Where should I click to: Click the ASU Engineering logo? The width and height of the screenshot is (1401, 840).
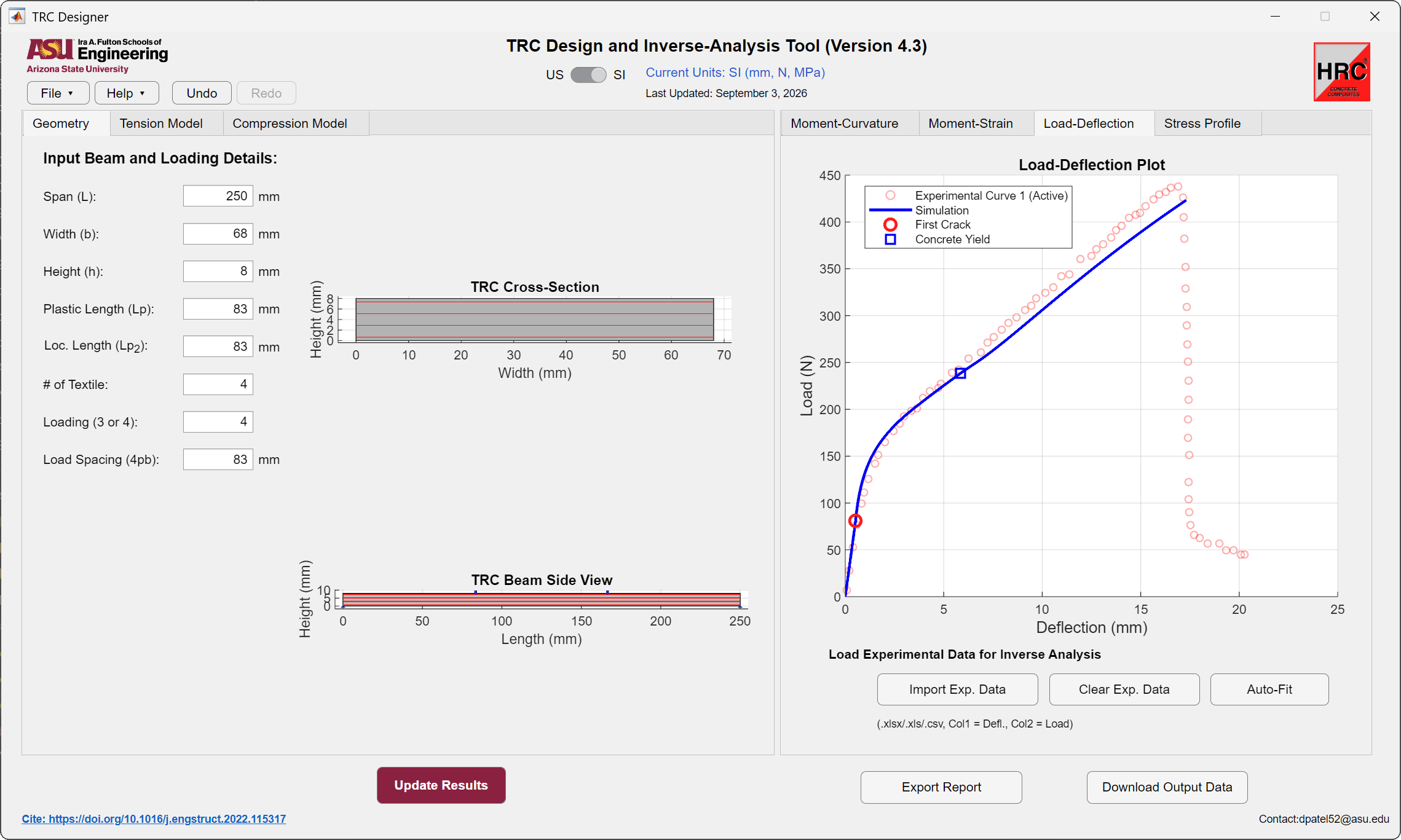click(x=97, y=56)
